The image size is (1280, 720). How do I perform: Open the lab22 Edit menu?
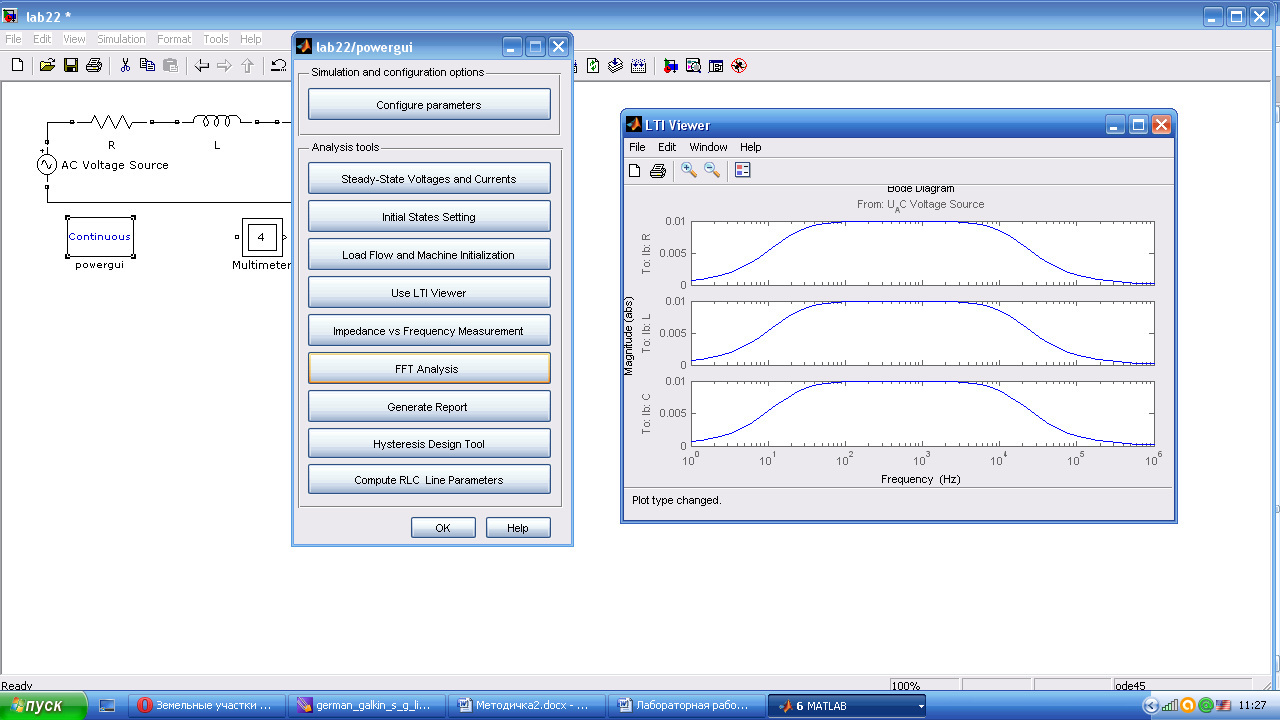(x=42, y=39)
